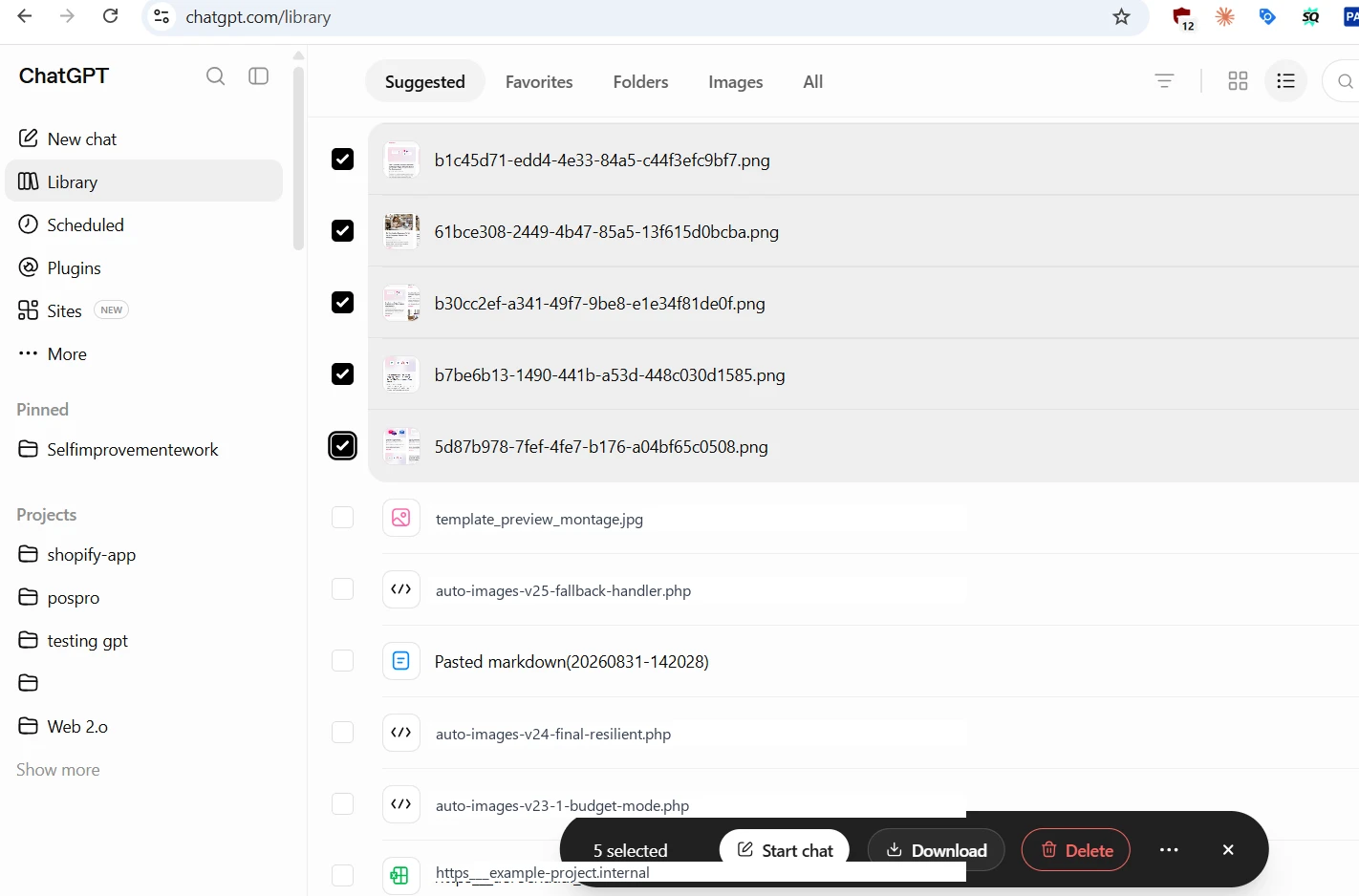Click code icon of auto-images-v25-fallback-handler.php
Screen dimensions: 1359x896
(401, 589)
